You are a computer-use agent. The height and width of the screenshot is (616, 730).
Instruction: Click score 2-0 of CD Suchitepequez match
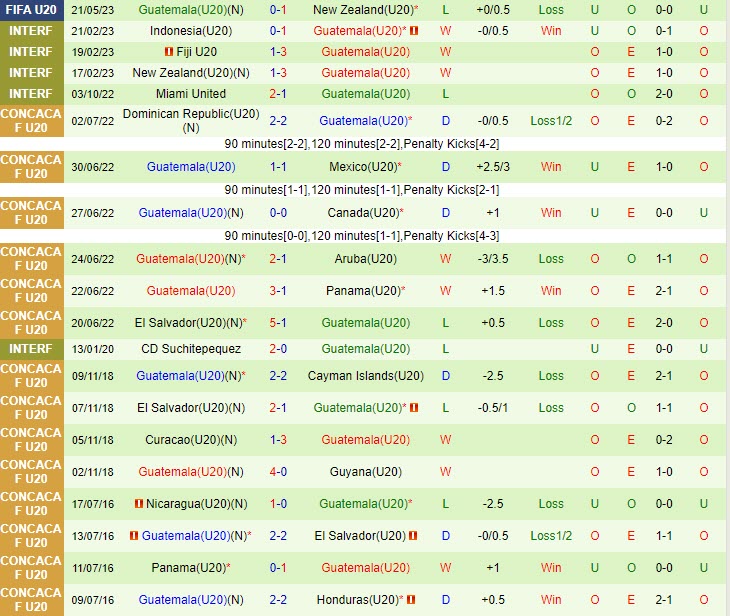[x=278, y=349]
